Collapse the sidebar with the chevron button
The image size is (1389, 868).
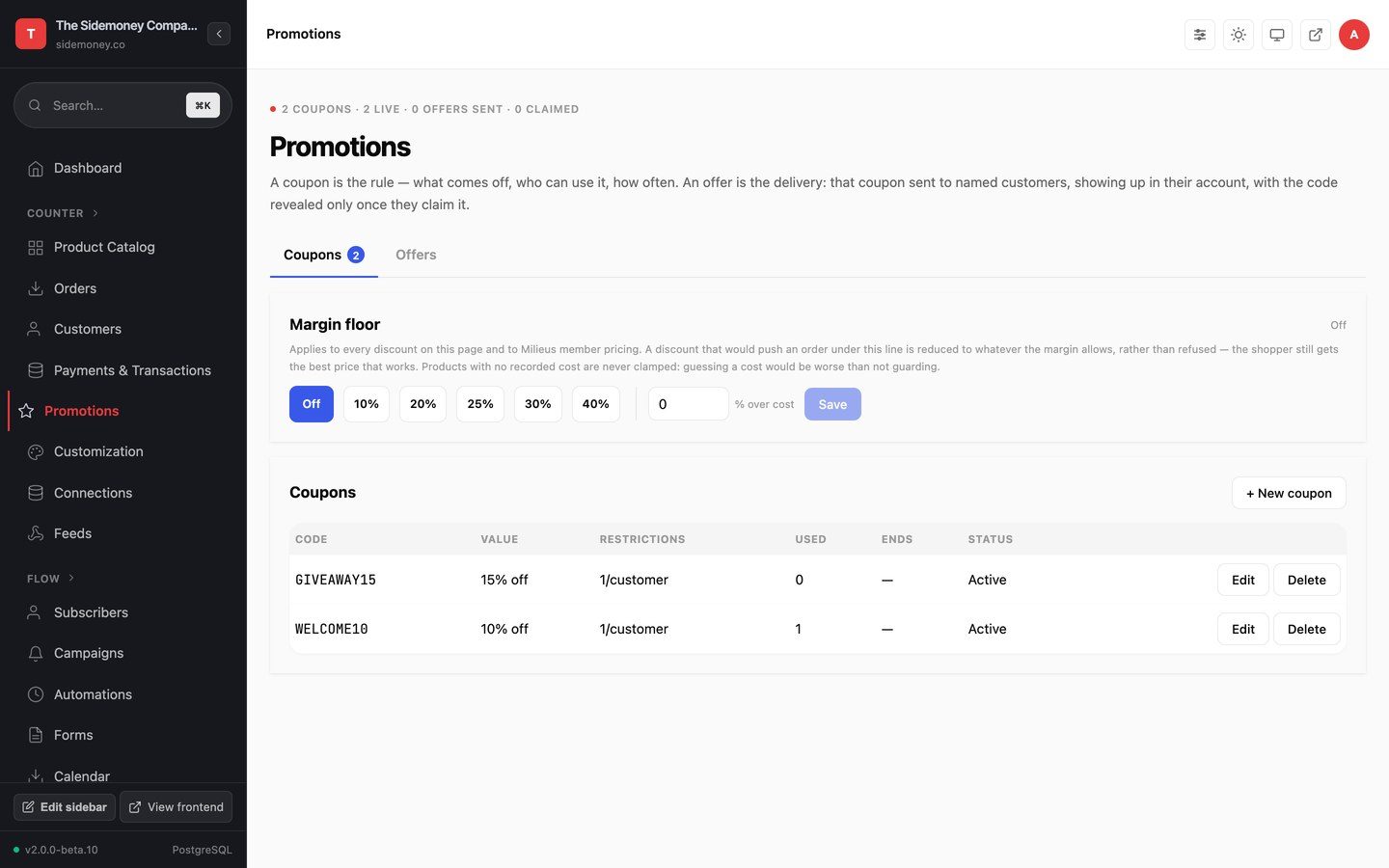[x=219, y=34]
